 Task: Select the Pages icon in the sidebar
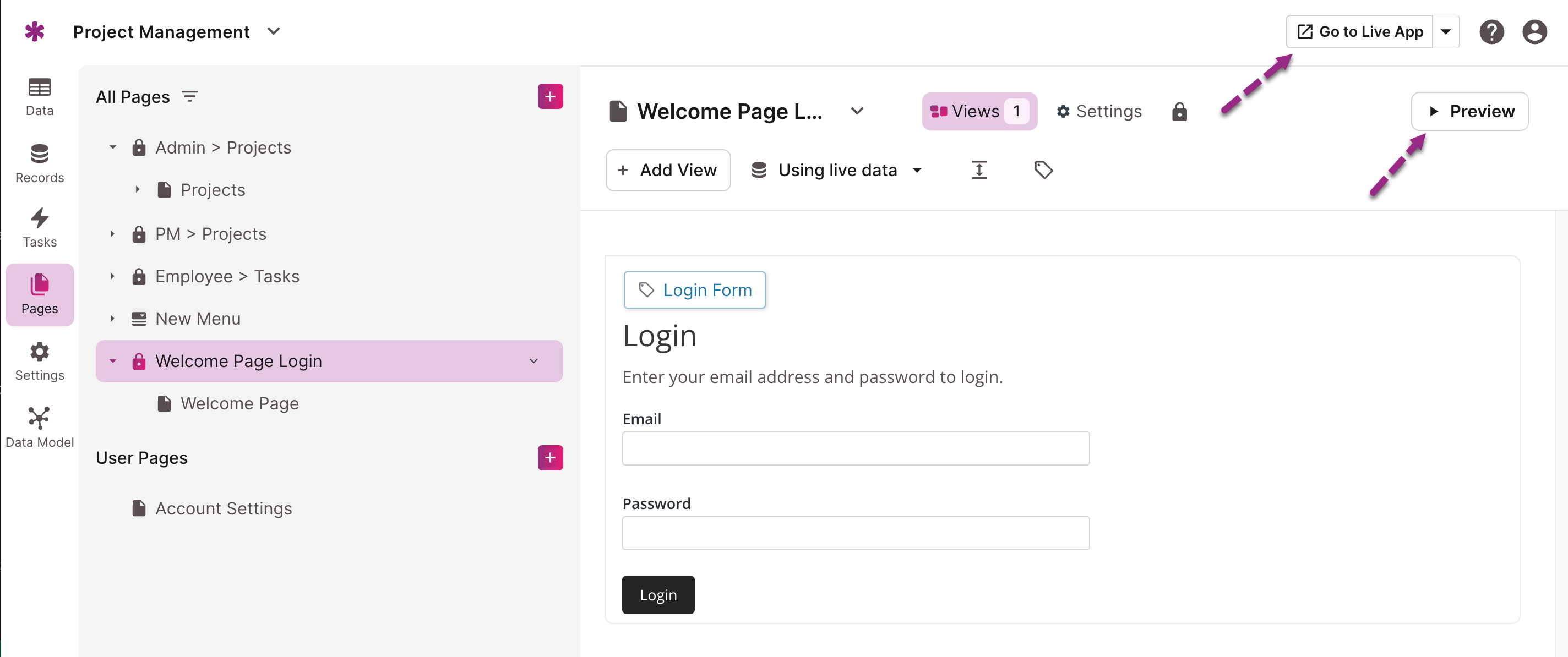[x=39, y=294]
